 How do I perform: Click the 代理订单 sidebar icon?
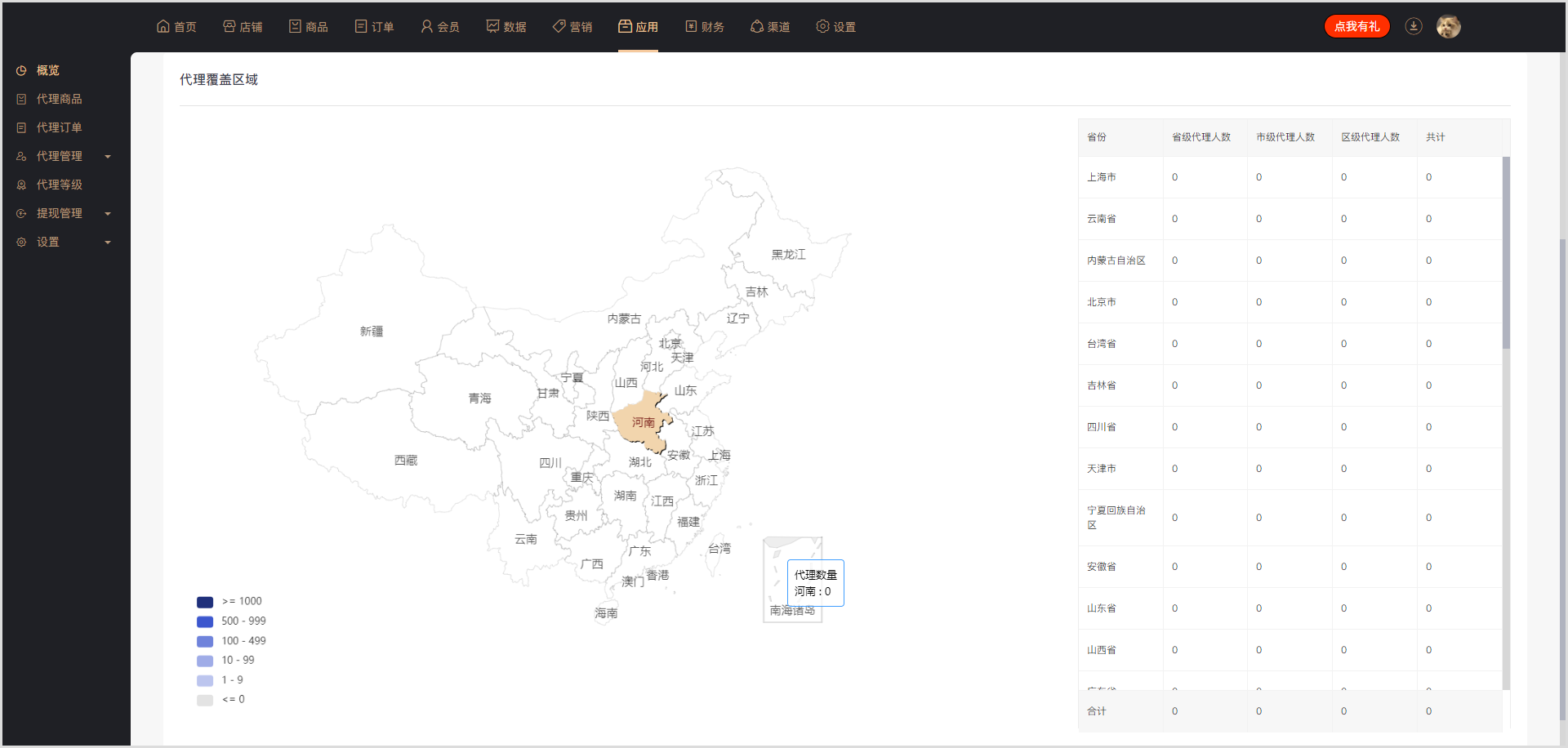[21, 128]
